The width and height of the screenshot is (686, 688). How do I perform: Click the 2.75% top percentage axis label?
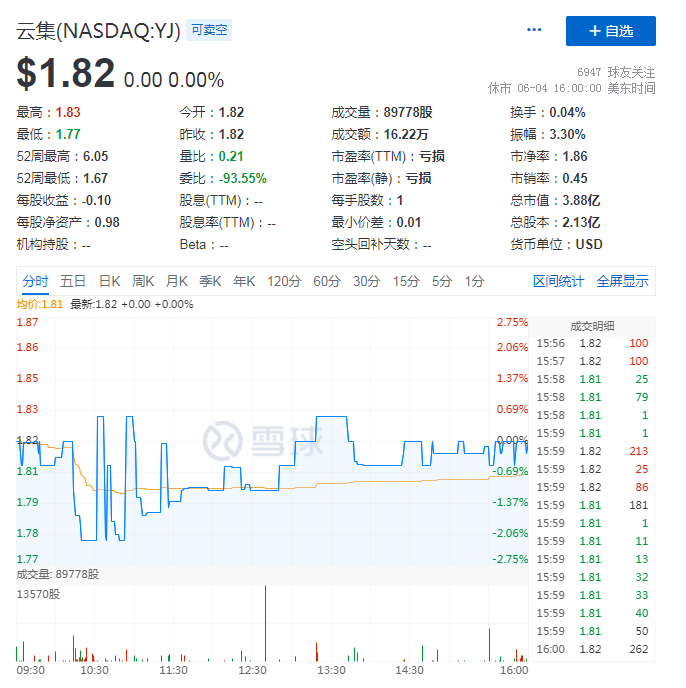[512, 322]
